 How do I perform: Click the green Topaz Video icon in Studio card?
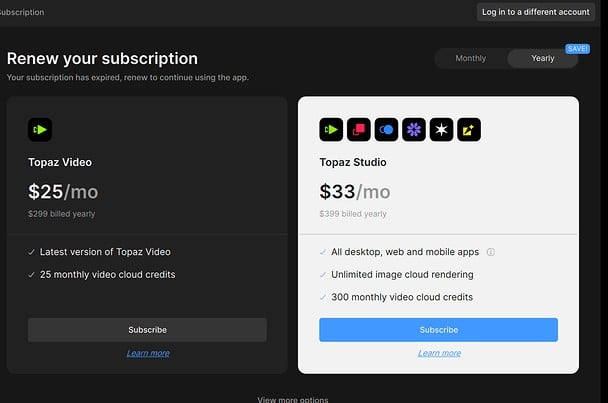coord(331,129)
